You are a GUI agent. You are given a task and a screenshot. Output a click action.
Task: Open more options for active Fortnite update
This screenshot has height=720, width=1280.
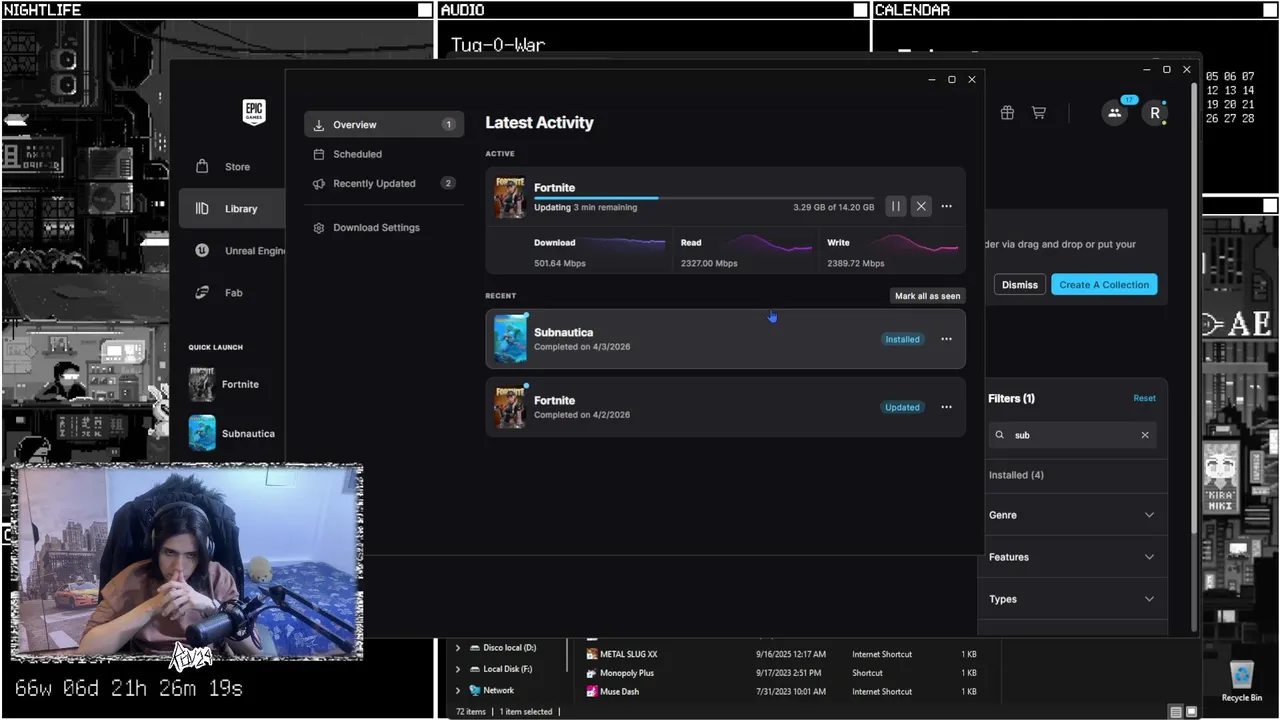[x=946, y=206]
